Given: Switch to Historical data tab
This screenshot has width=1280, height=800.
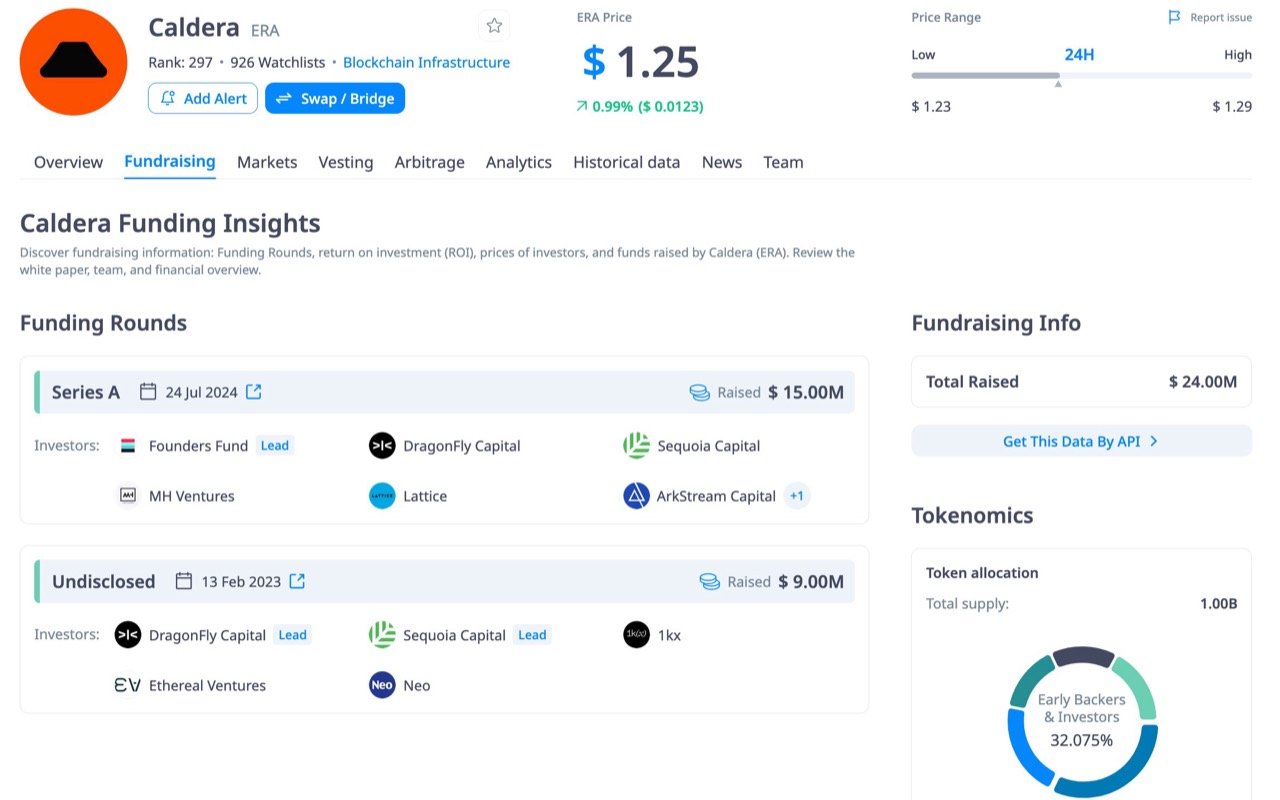Looking at the screenshot, I should (x=627, y=162).
